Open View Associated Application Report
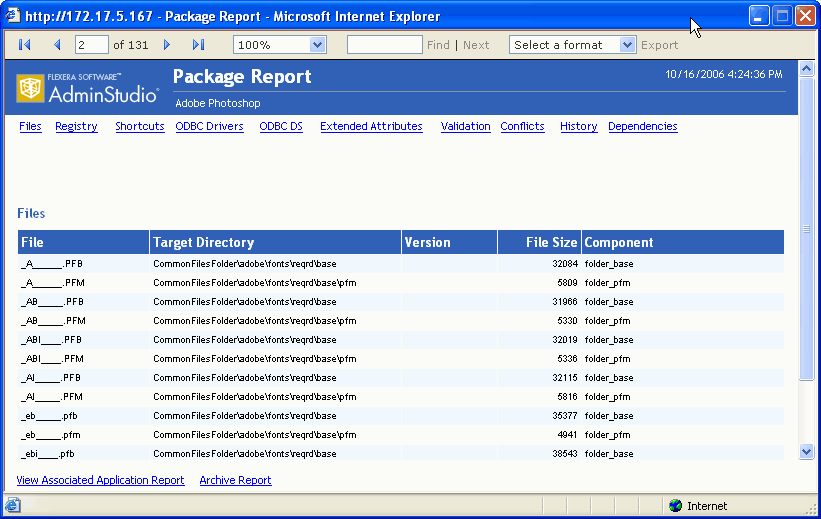The height and width of the screenshot is (519, 821). coord(100,481)
